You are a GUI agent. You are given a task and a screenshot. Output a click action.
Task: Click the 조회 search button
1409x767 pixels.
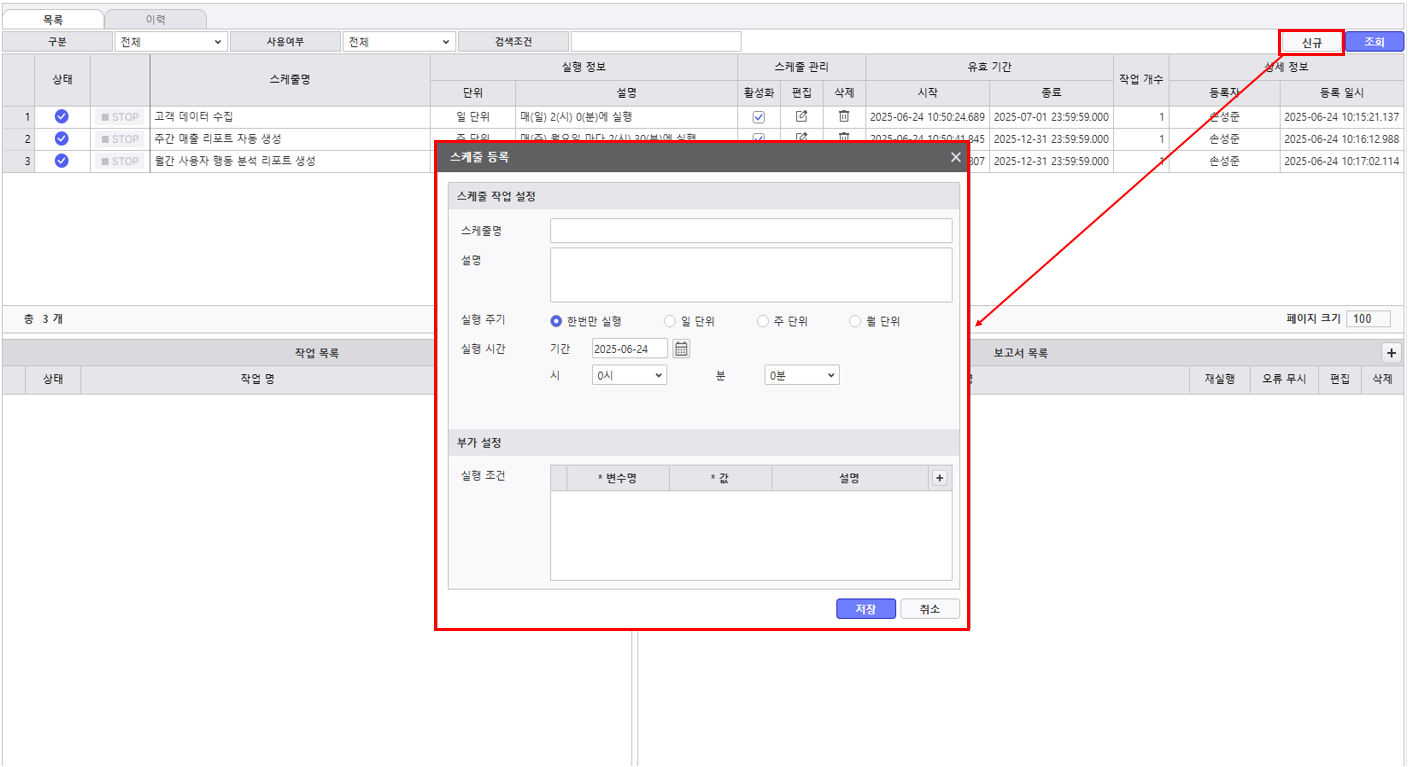point(1374,42)
